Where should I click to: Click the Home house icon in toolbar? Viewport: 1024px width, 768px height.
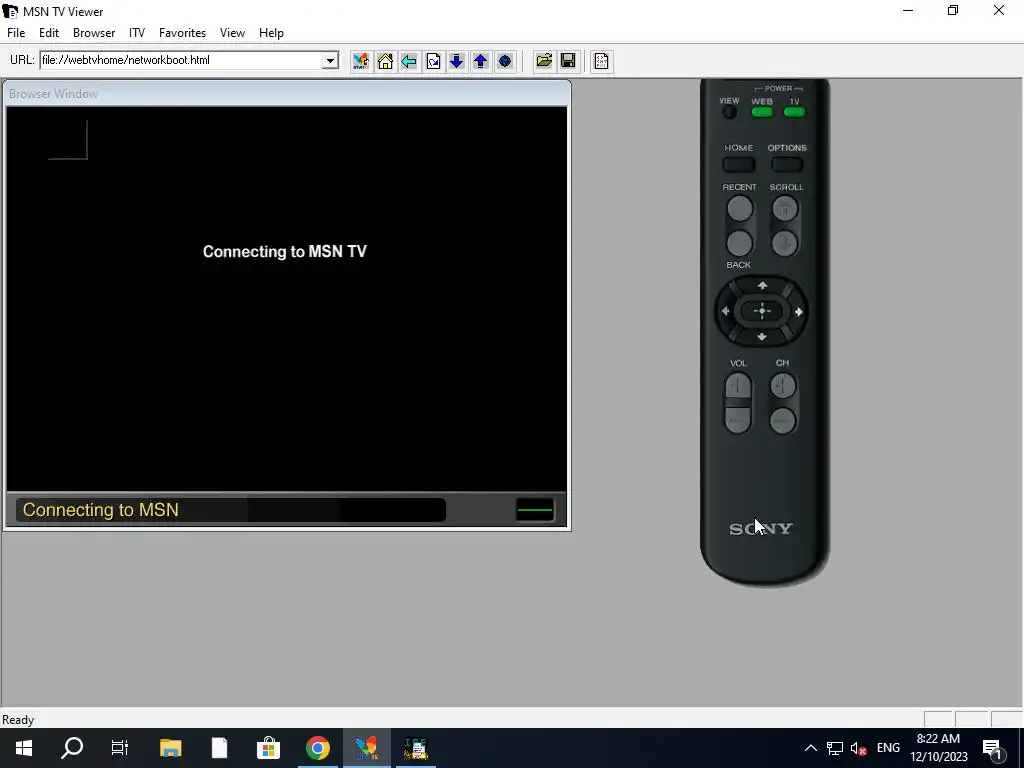click(385, 61)
